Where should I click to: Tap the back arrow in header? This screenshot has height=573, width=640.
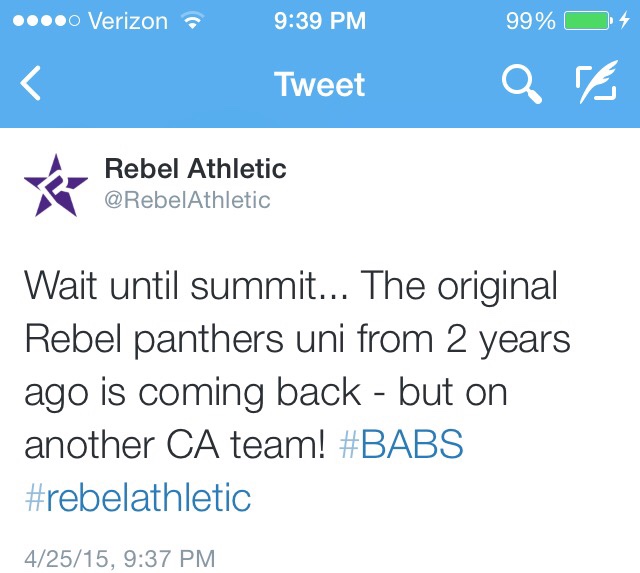[x=31, y=83]
